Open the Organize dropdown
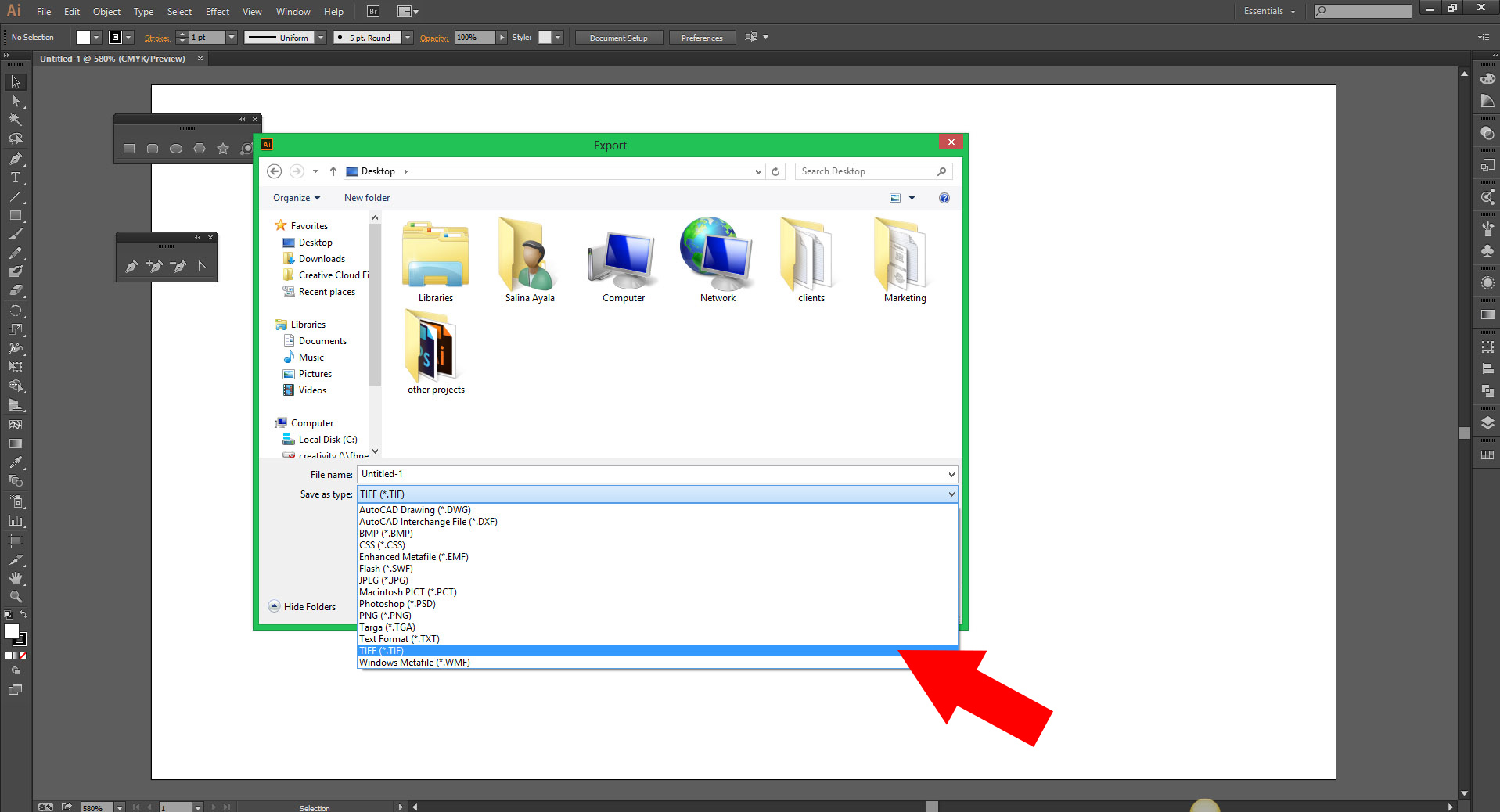Viewport: 1500px width, 812px height. click(297, 198)
